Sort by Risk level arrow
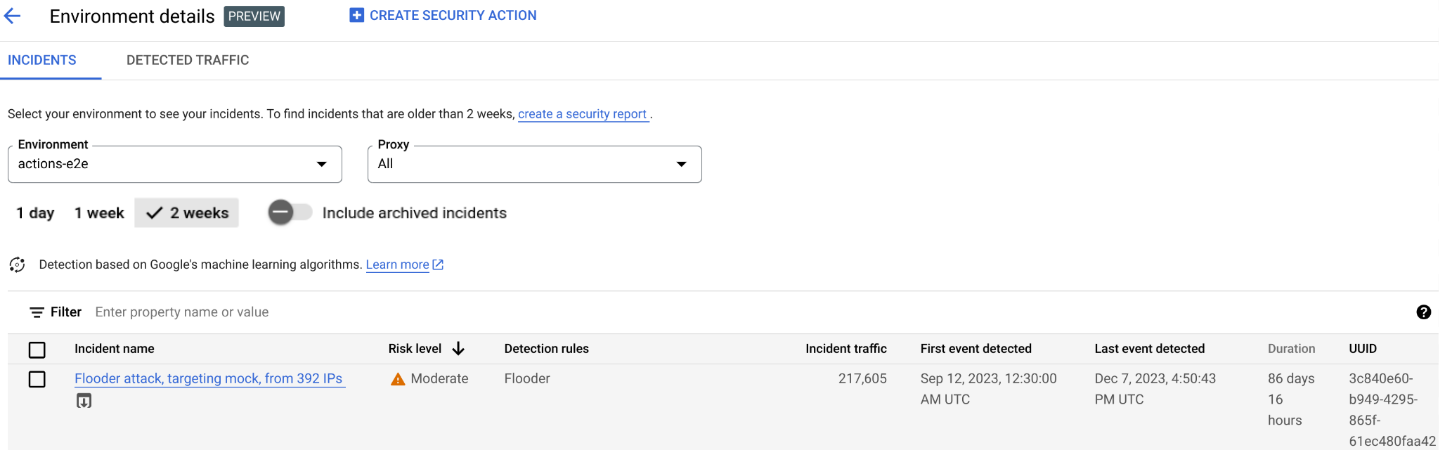The width and height of the screenshot is (1439, 450). [x=459, y=349]
